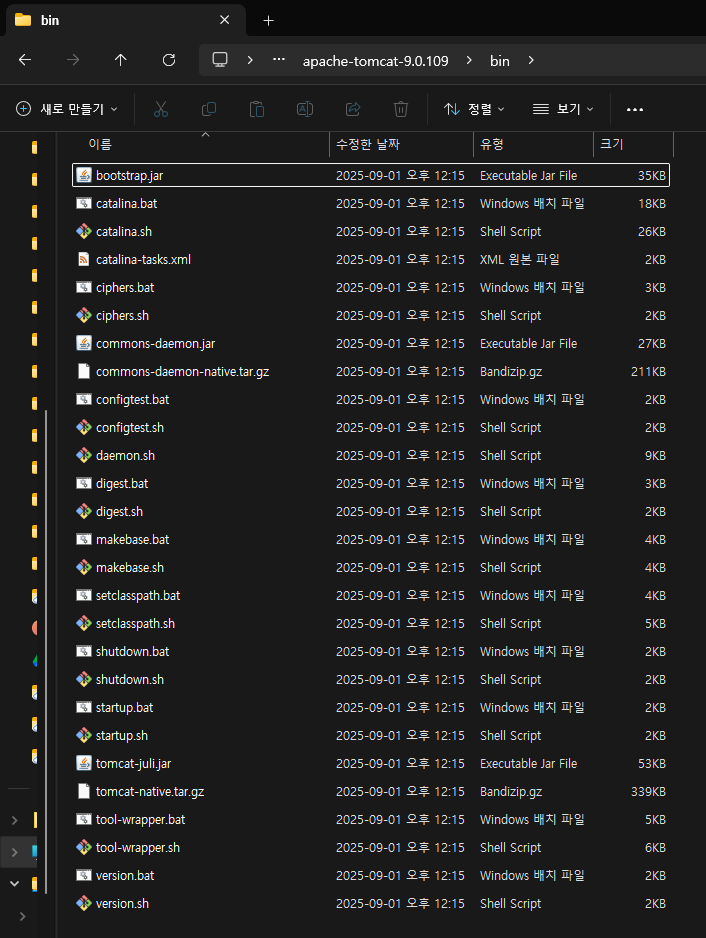Click the version.sh file icon

84,903
